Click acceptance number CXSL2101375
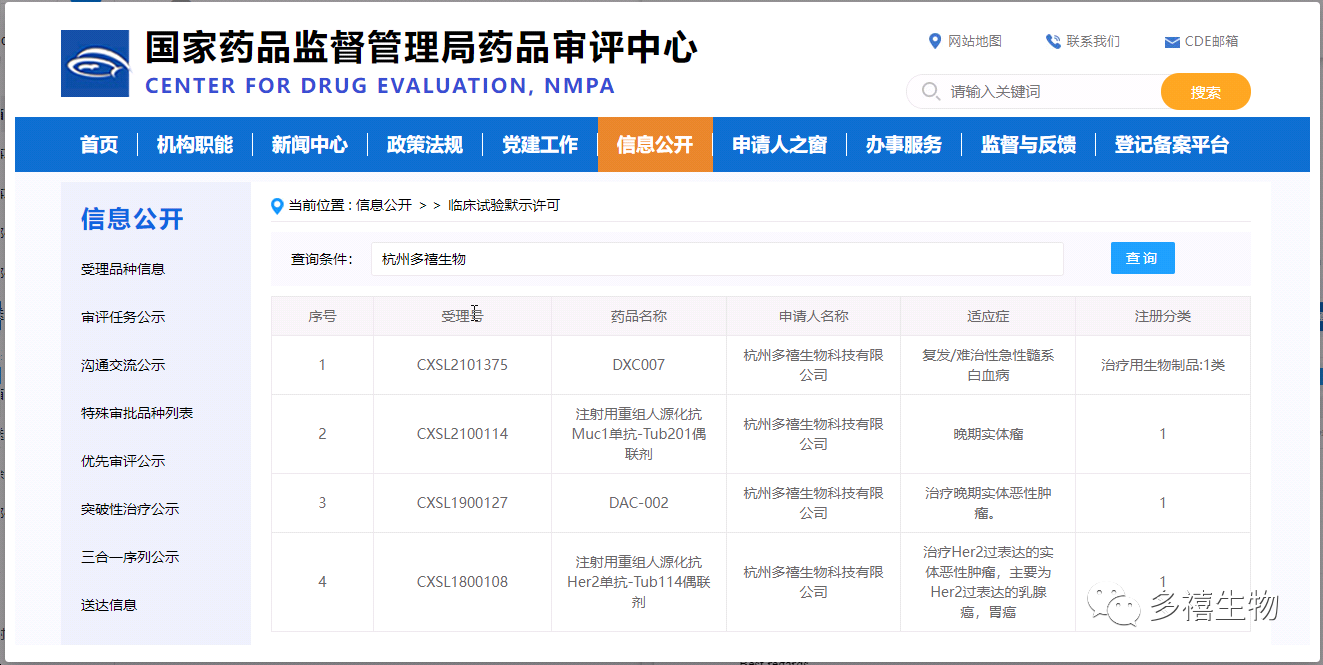Image resolution: width=1323 pixels, height=665 pixels. [x=462, y=365]
